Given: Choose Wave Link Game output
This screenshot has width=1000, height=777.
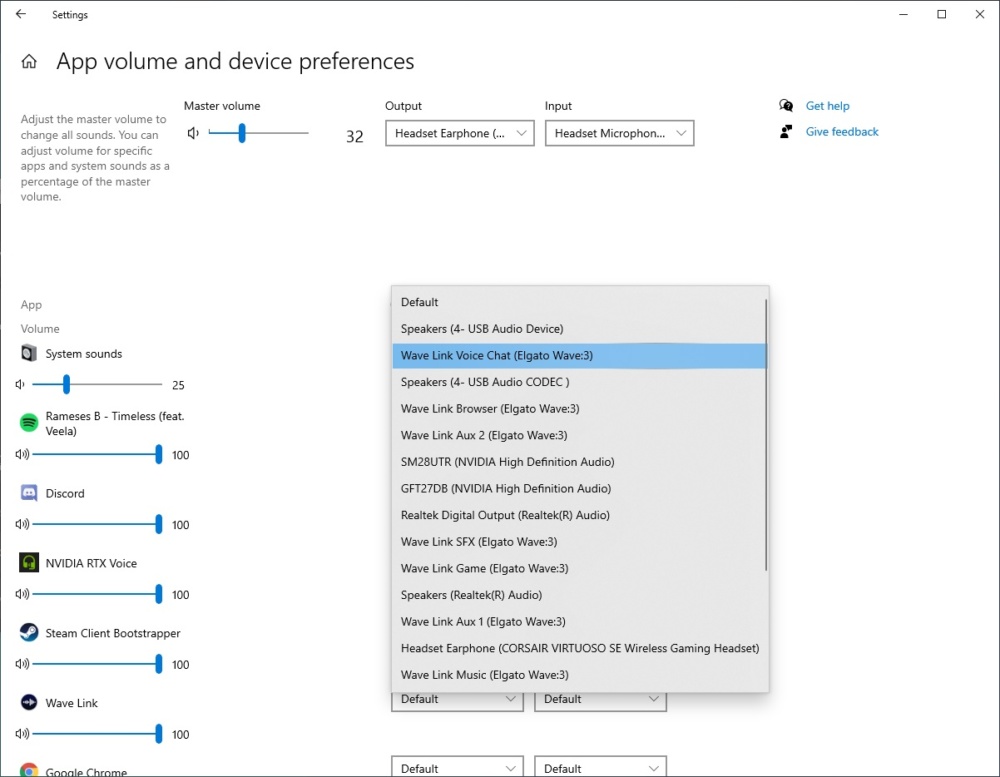Looking at the screenshot, I should point(579,568).
